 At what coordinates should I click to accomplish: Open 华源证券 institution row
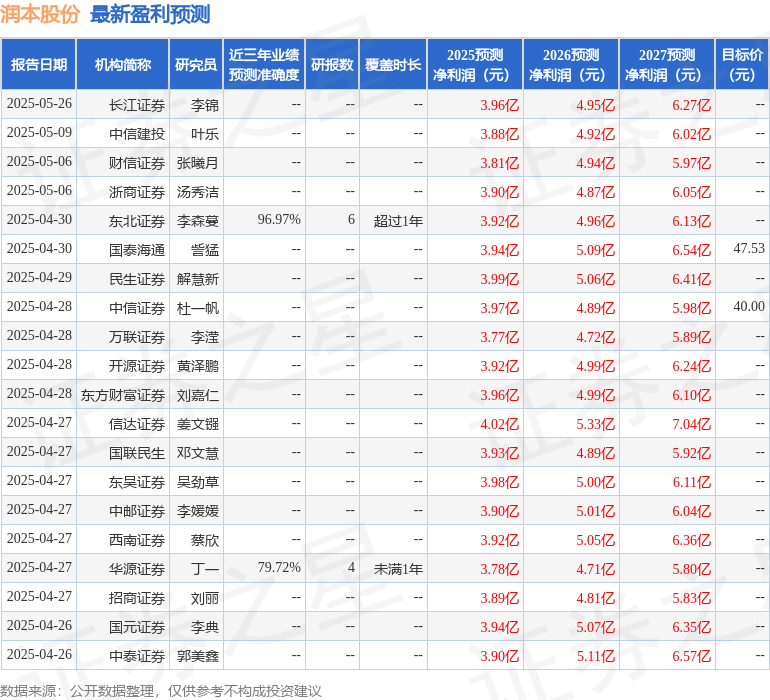[137, 569]
